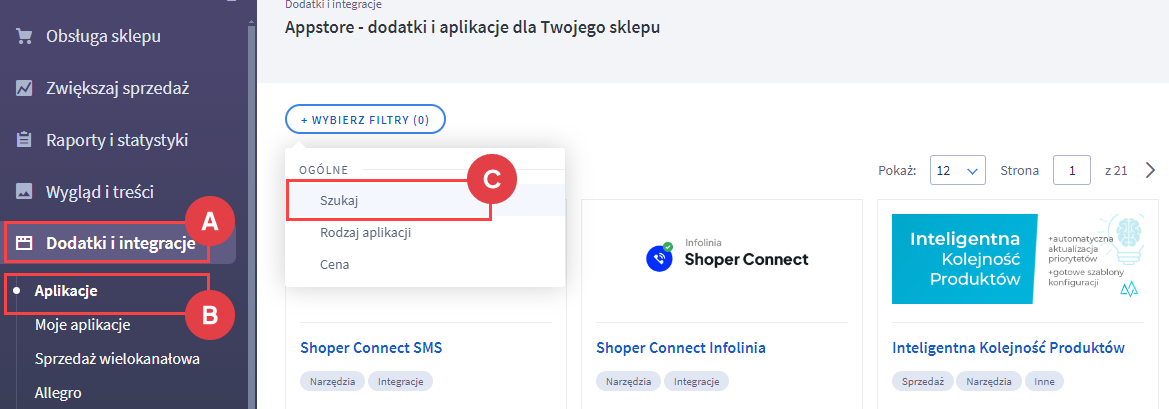The width and height of the screenshot is (1169, 409).
Task: Open Shoper Connect Infolinia app link
Action: [681, 348]
